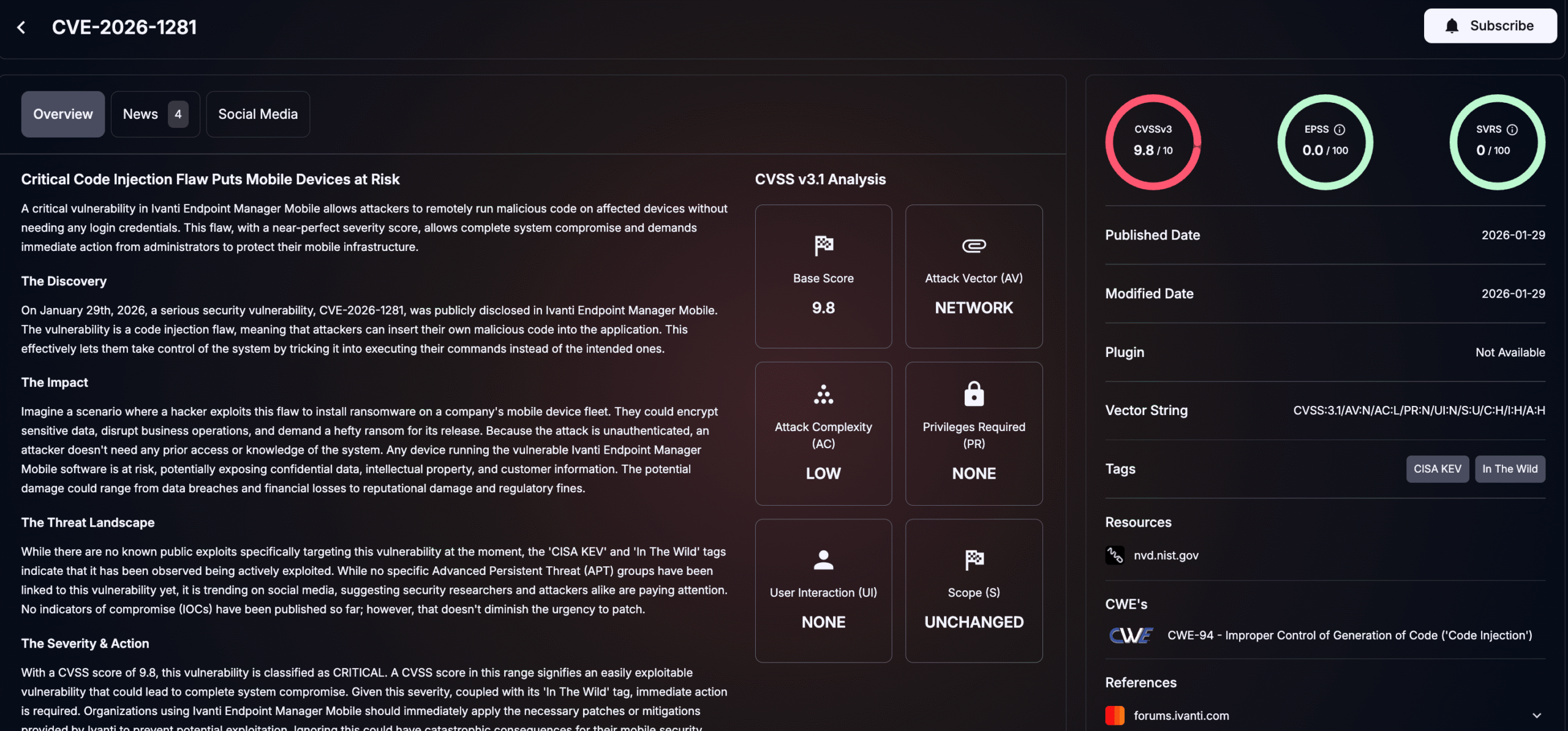Image resolution: width=1568 pixels, height=731 pixels.
Task: Open the News tab
Action: 155,114
